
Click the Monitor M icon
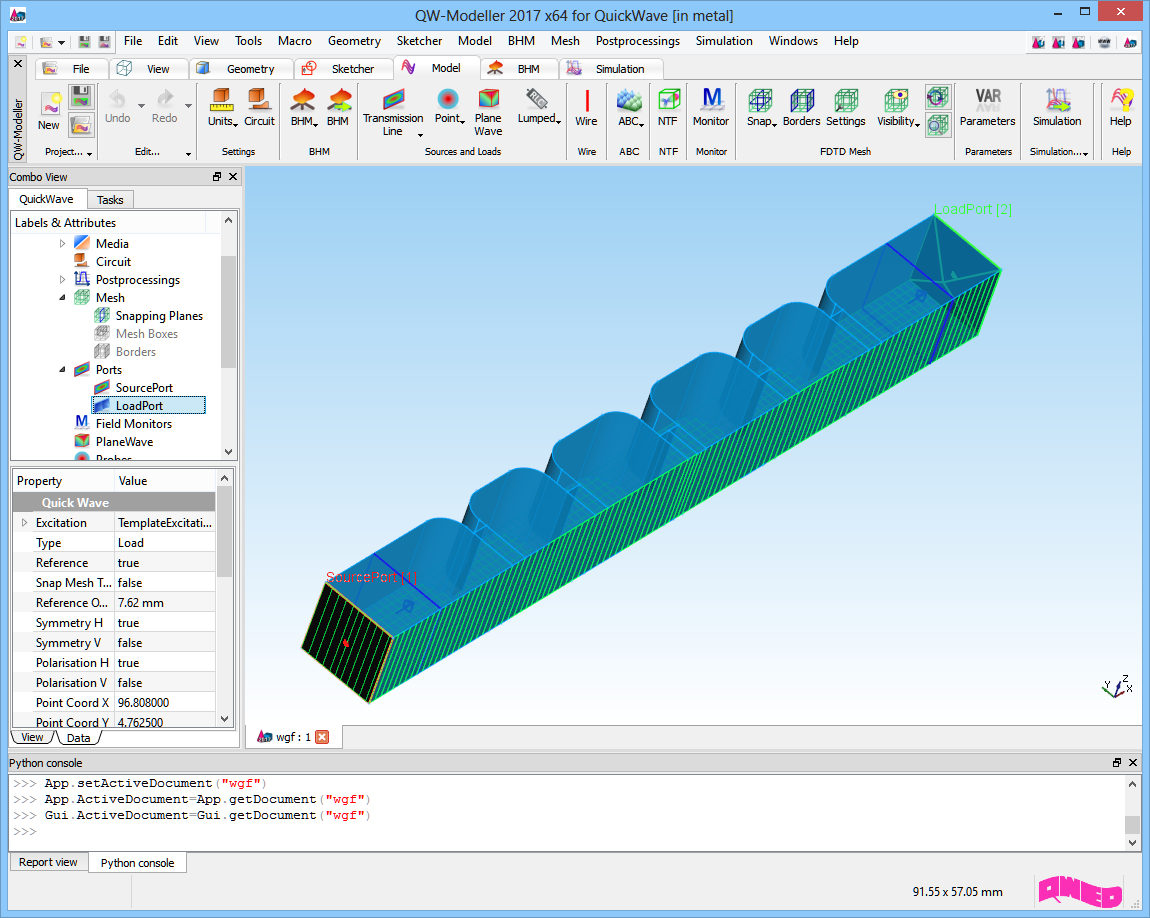pos(711,99)
